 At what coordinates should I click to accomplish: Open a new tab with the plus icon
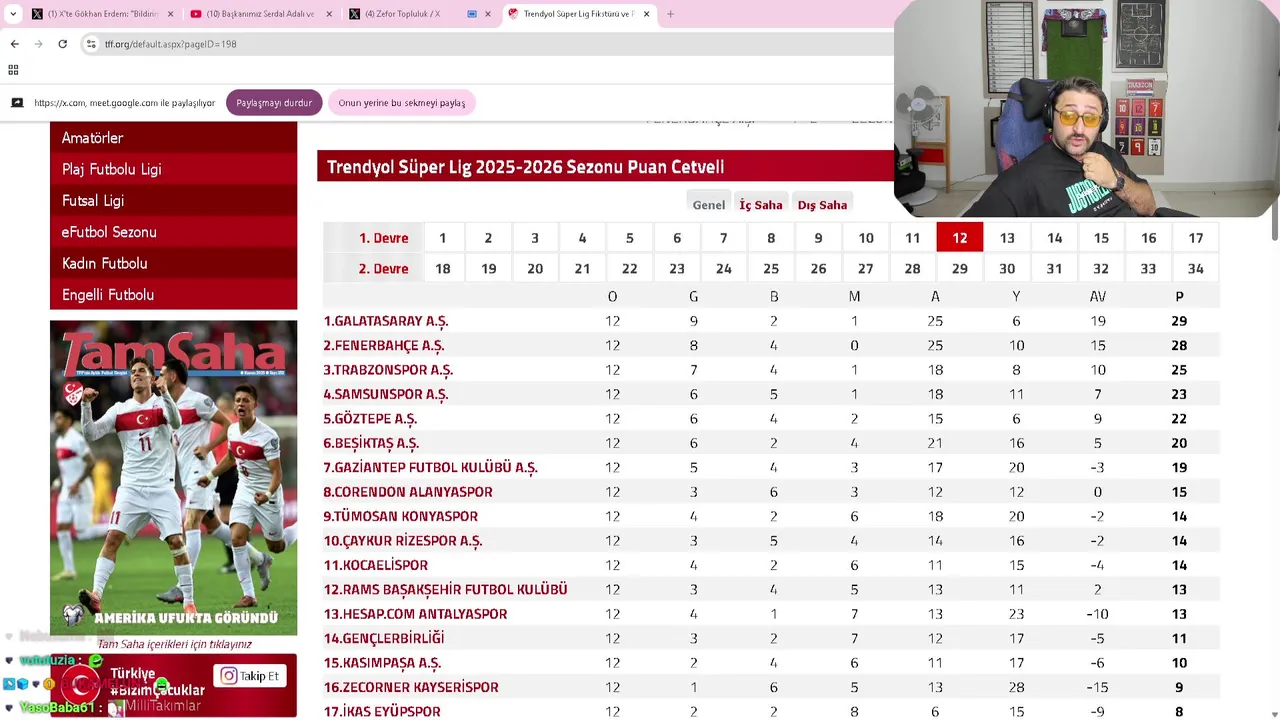pyautogui.click(x=670, y=14)
